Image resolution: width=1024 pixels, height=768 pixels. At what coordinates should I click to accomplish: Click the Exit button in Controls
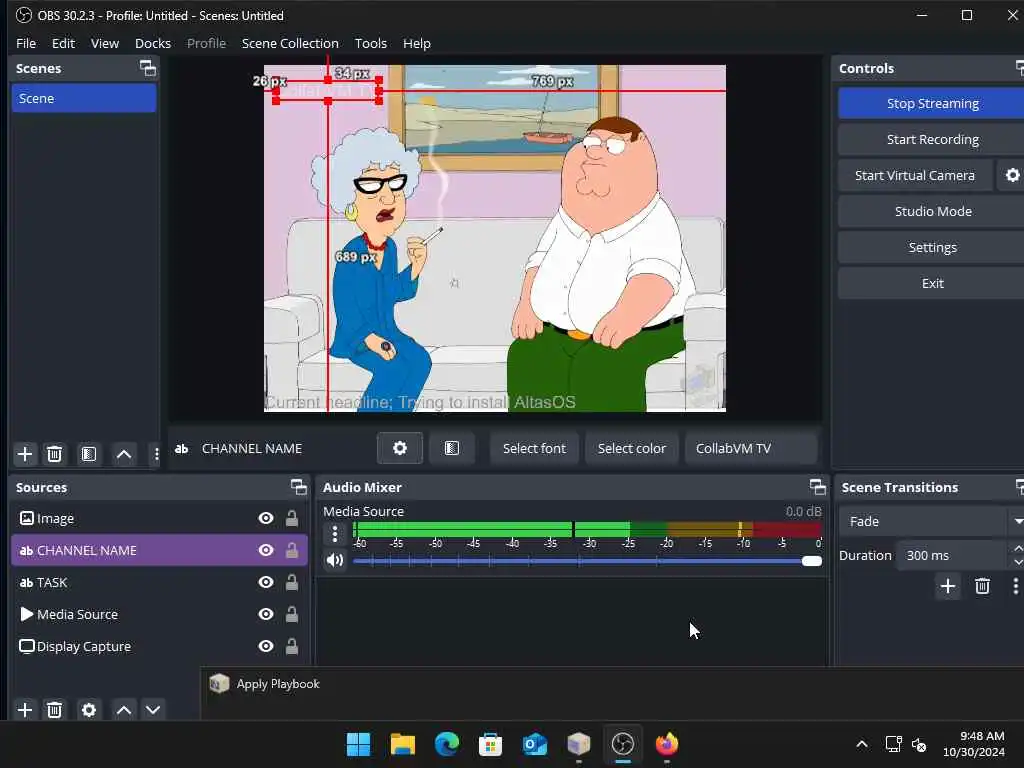click(932, 283)
